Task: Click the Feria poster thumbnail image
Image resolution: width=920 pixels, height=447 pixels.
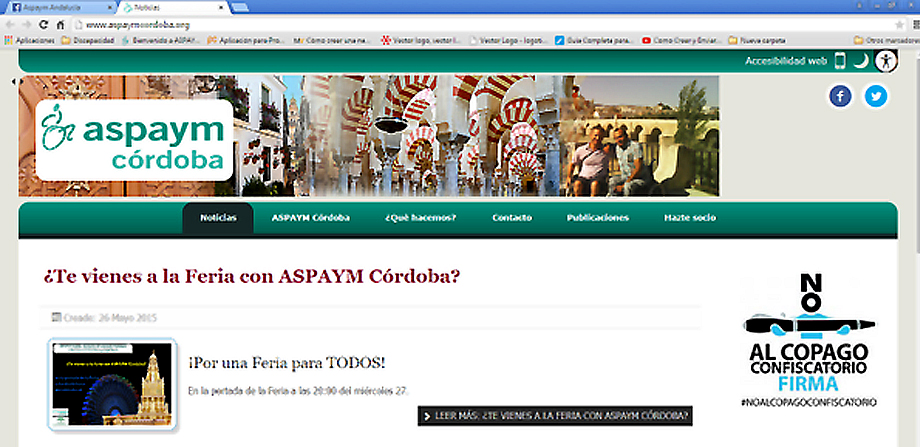Action: coord(113,384)
